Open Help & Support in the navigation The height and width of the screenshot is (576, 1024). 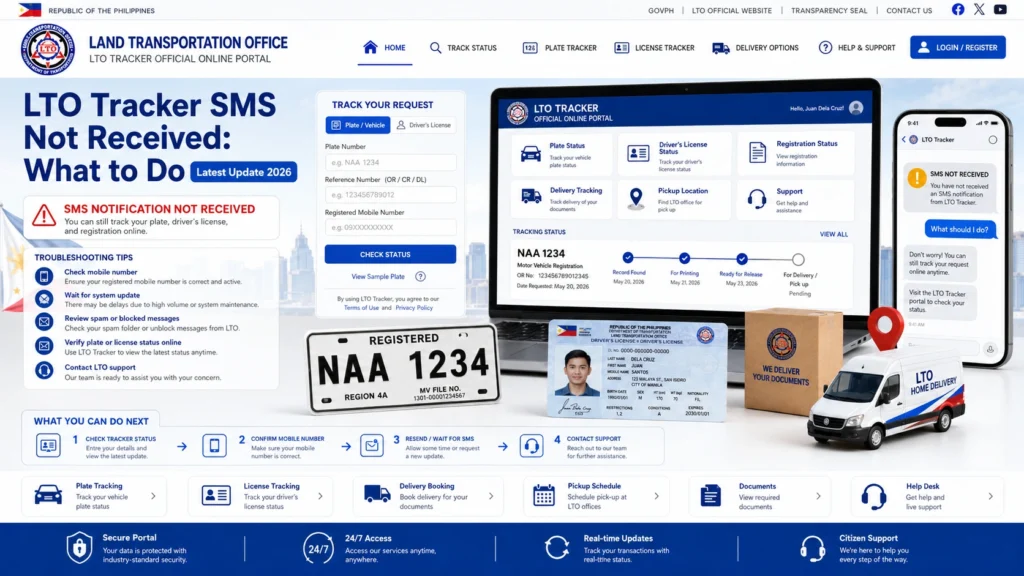click(857, 48)
